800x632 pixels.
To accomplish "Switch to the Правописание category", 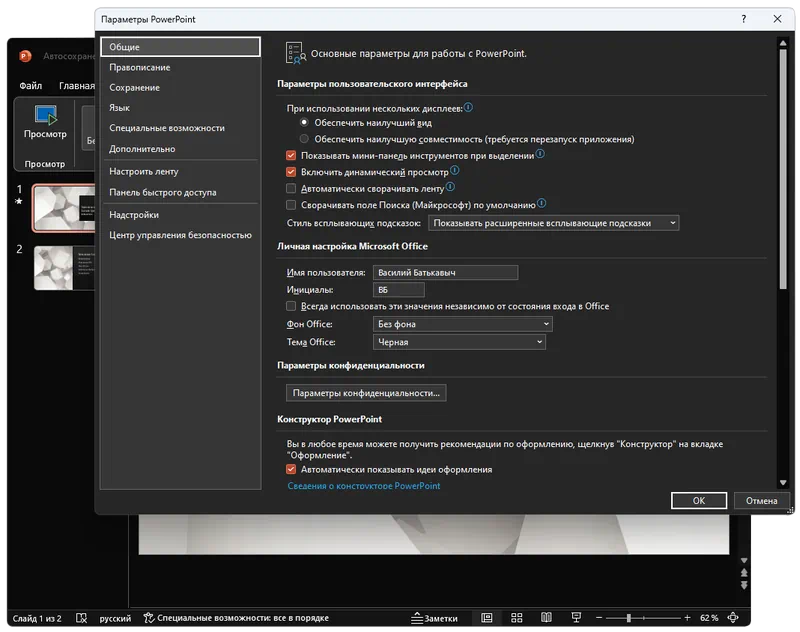I will pyautogui.click(x=140, y=67).
